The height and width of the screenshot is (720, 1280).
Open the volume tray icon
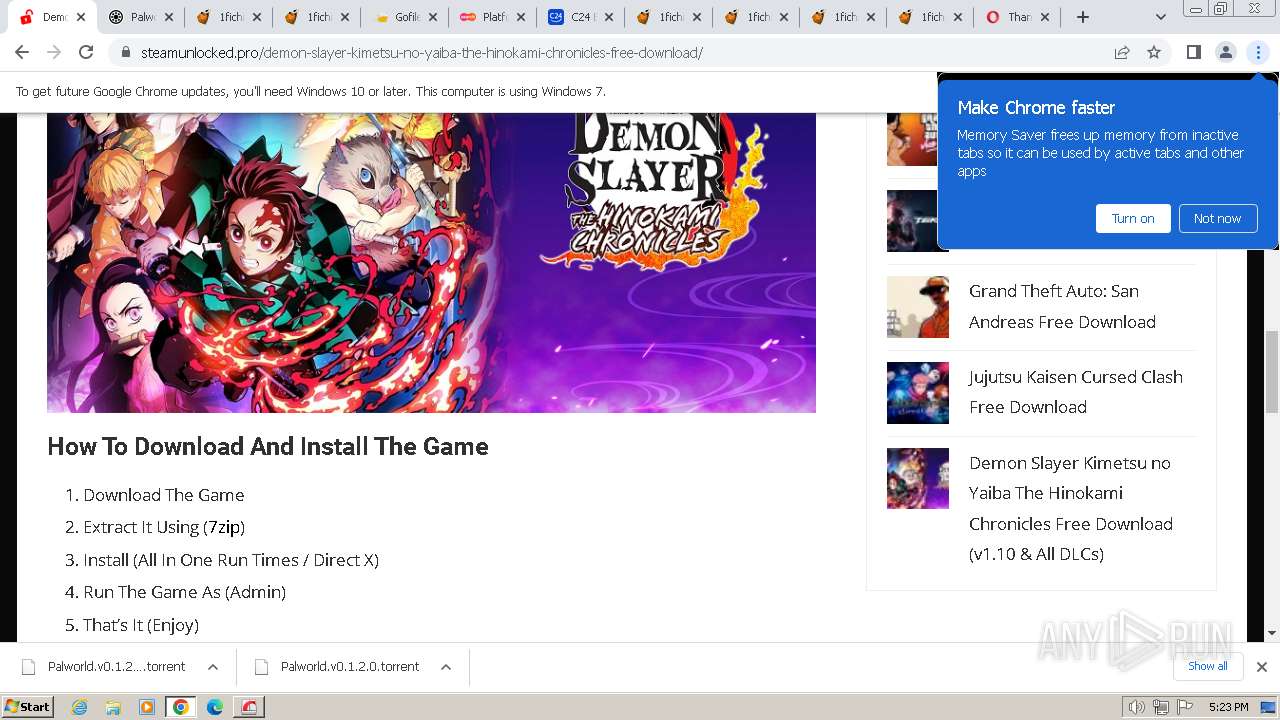pyautogui.click(x=1137, y=707)
